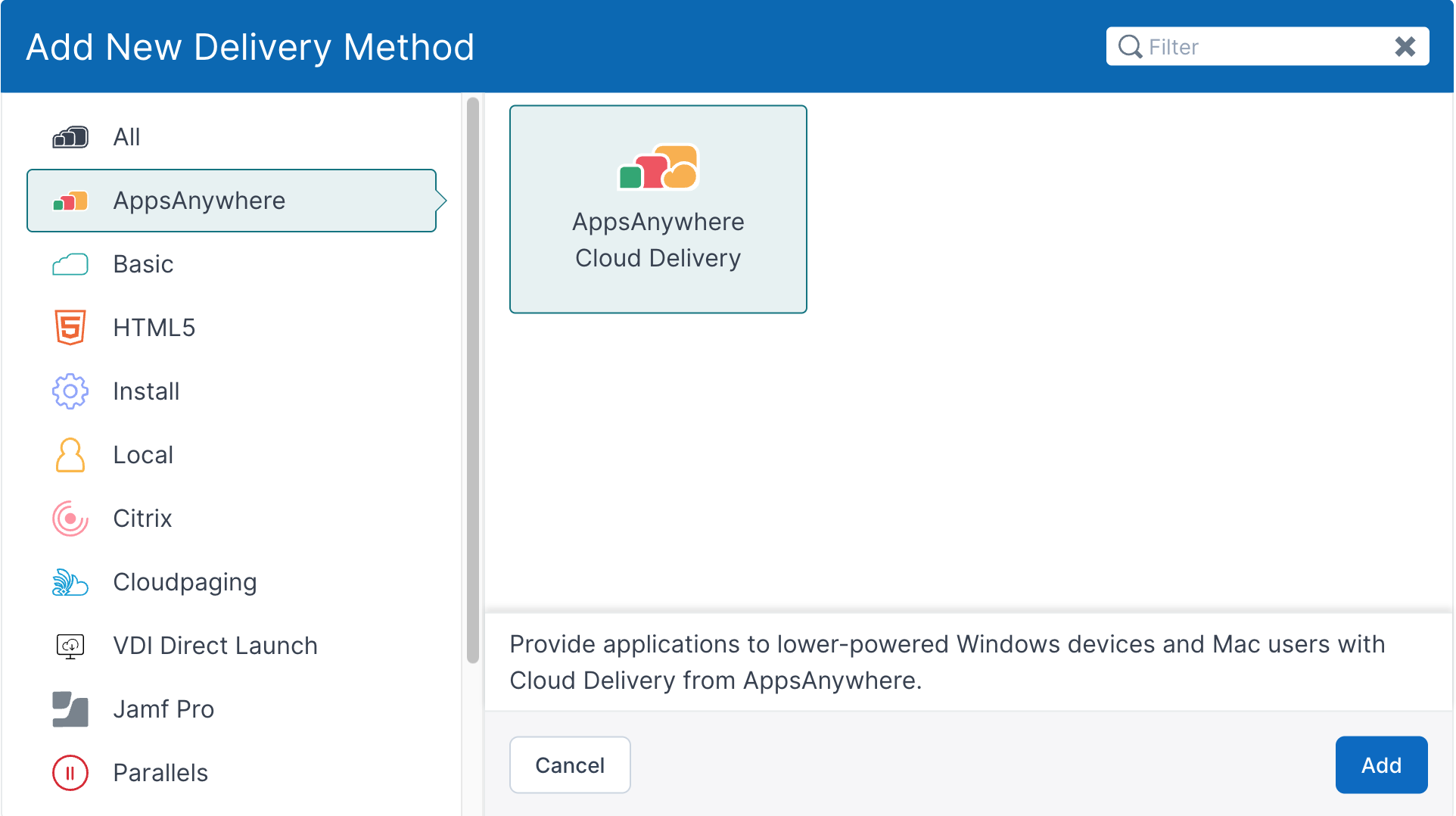Select the Local category

click(x=232, y=455)
